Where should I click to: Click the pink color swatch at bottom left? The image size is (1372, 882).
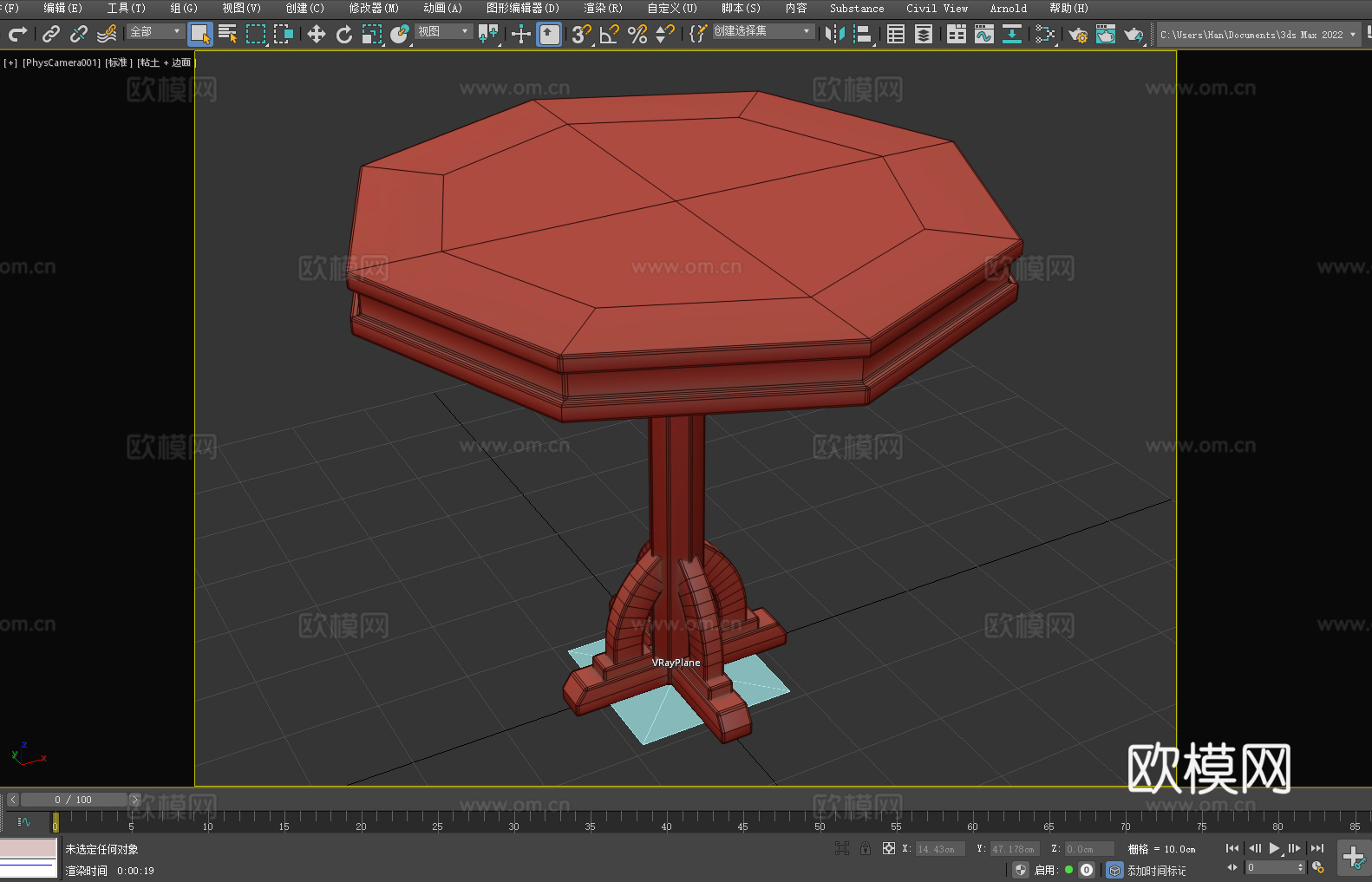[x=28, y=847]
